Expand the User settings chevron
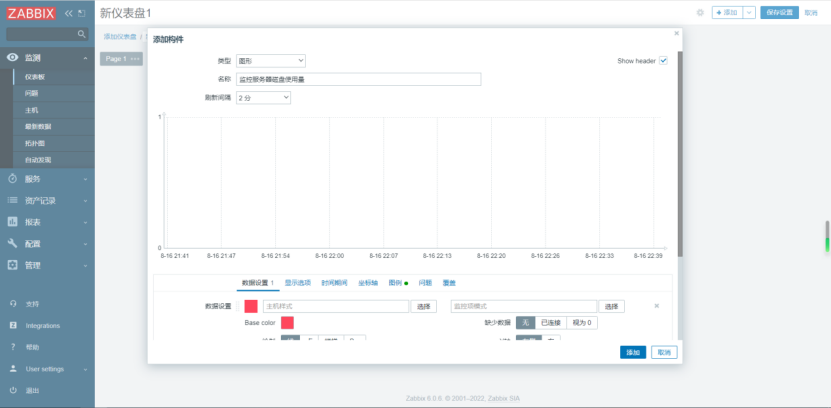This screenshot has height=408, width=831. (85, 369)
